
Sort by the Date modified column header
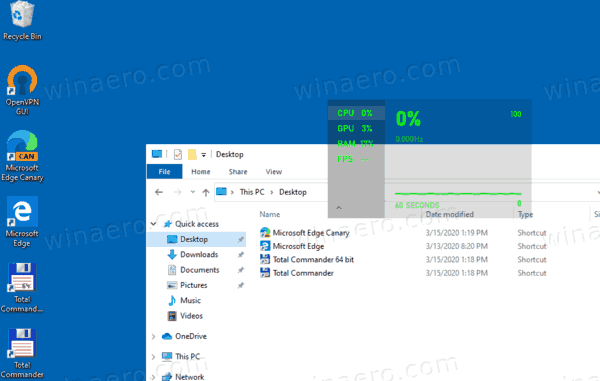tap(450, 215)
